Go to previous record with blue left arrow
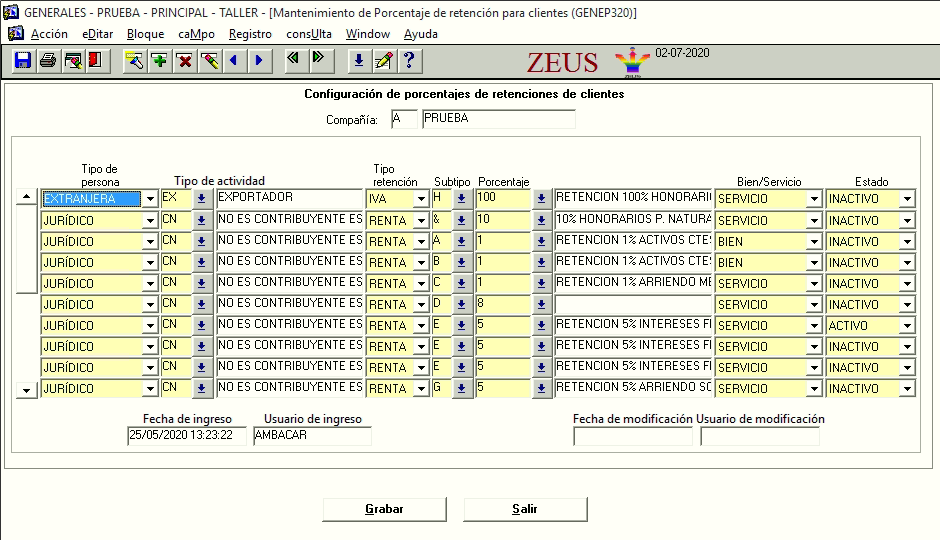Screen dimensions: 940x540 pyautogui.click(x=234, y=61)
